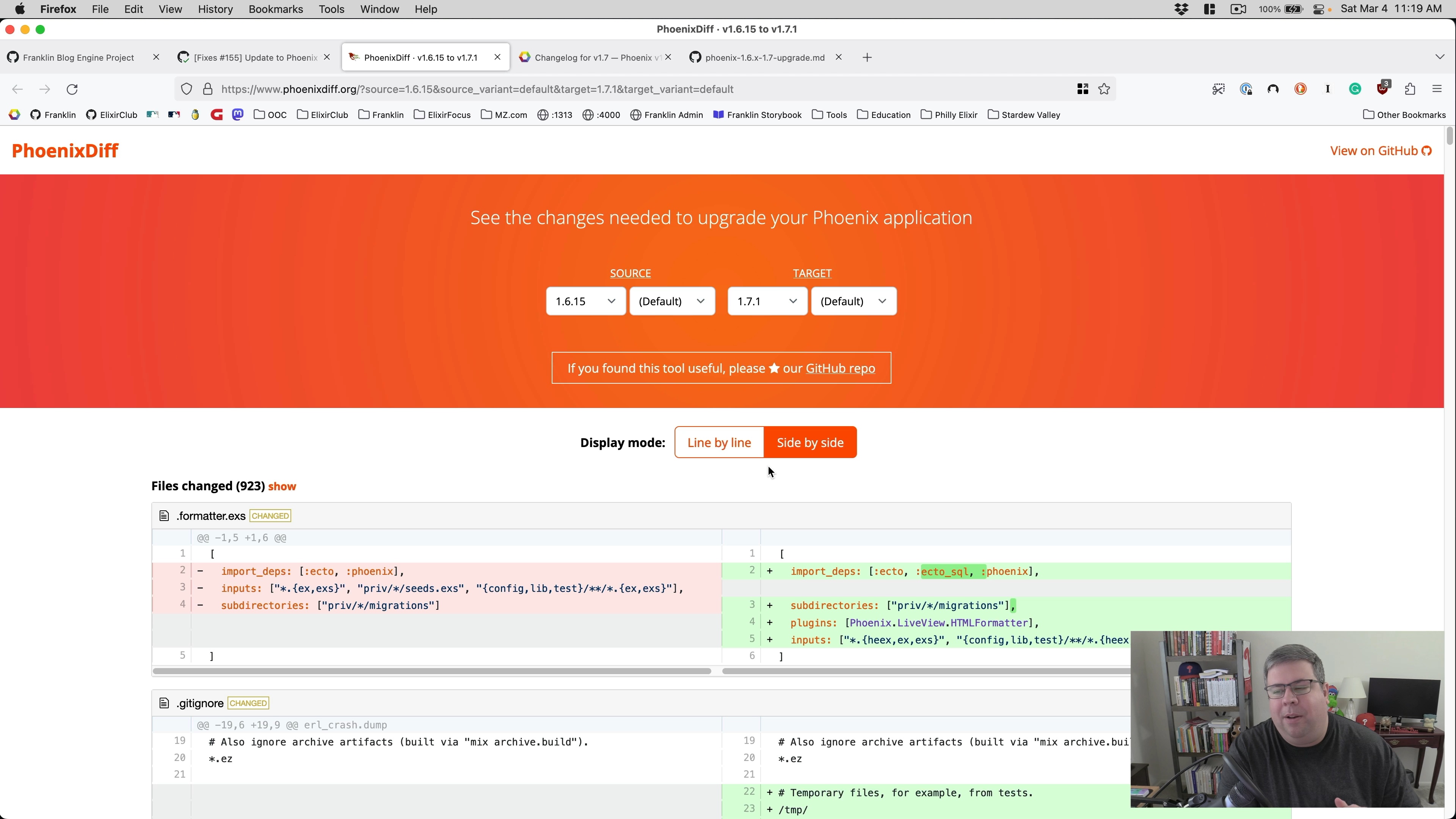This screenshot has width=1456, height=819.
Task: Open the Window menu
Action: tap(379, 9)
